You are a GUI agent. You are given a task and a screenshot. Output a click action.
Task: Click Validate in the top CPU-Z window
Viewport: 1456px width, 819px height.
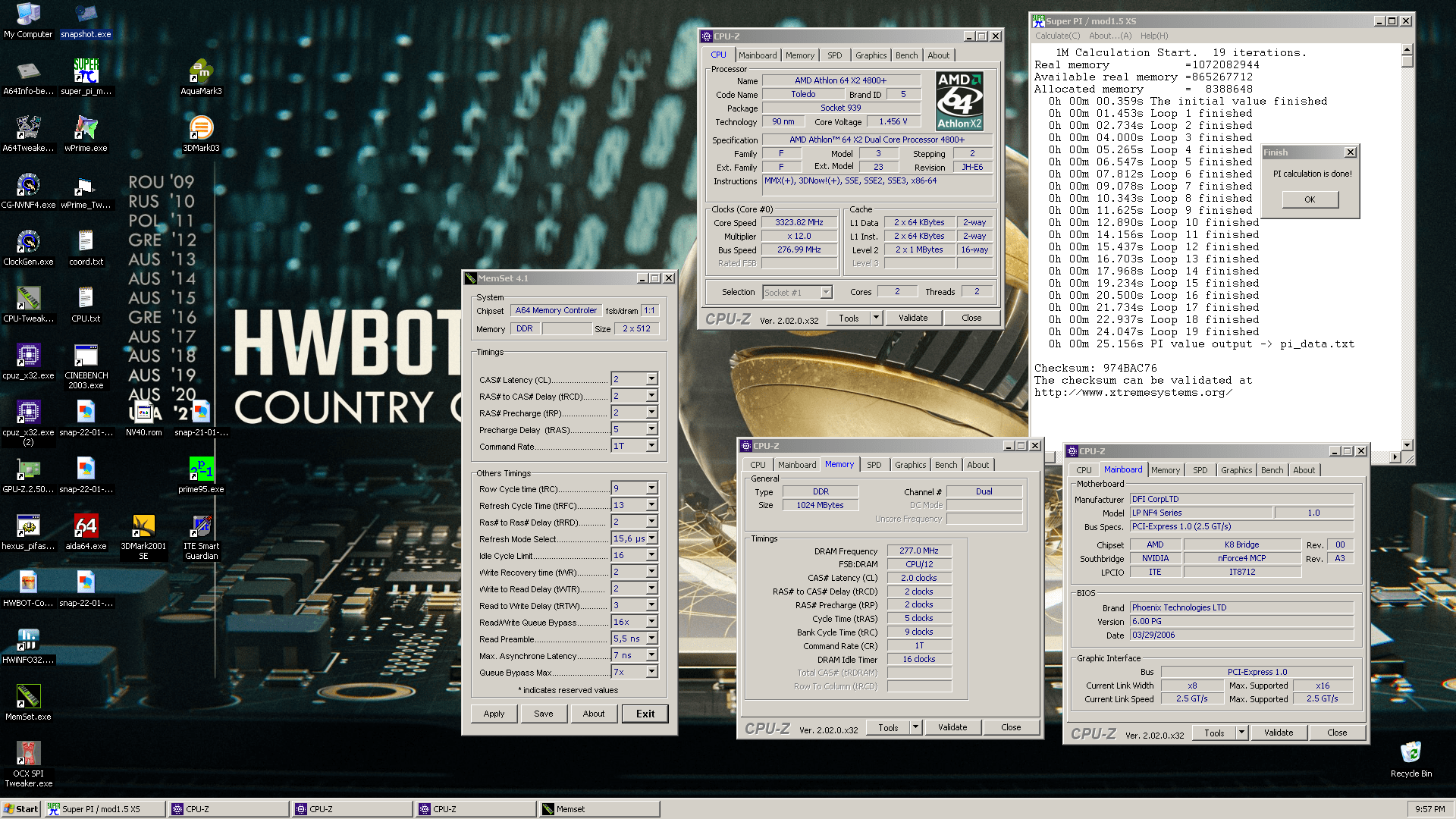click(913, 318)
